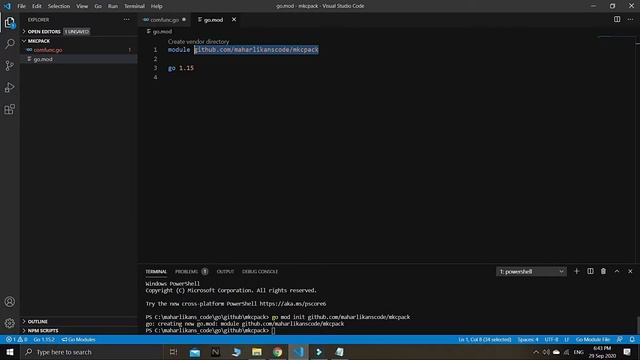This screenshot has height=360, width=640.
Task: Open the notifications bell in status bar
Action: pos(632,340)
